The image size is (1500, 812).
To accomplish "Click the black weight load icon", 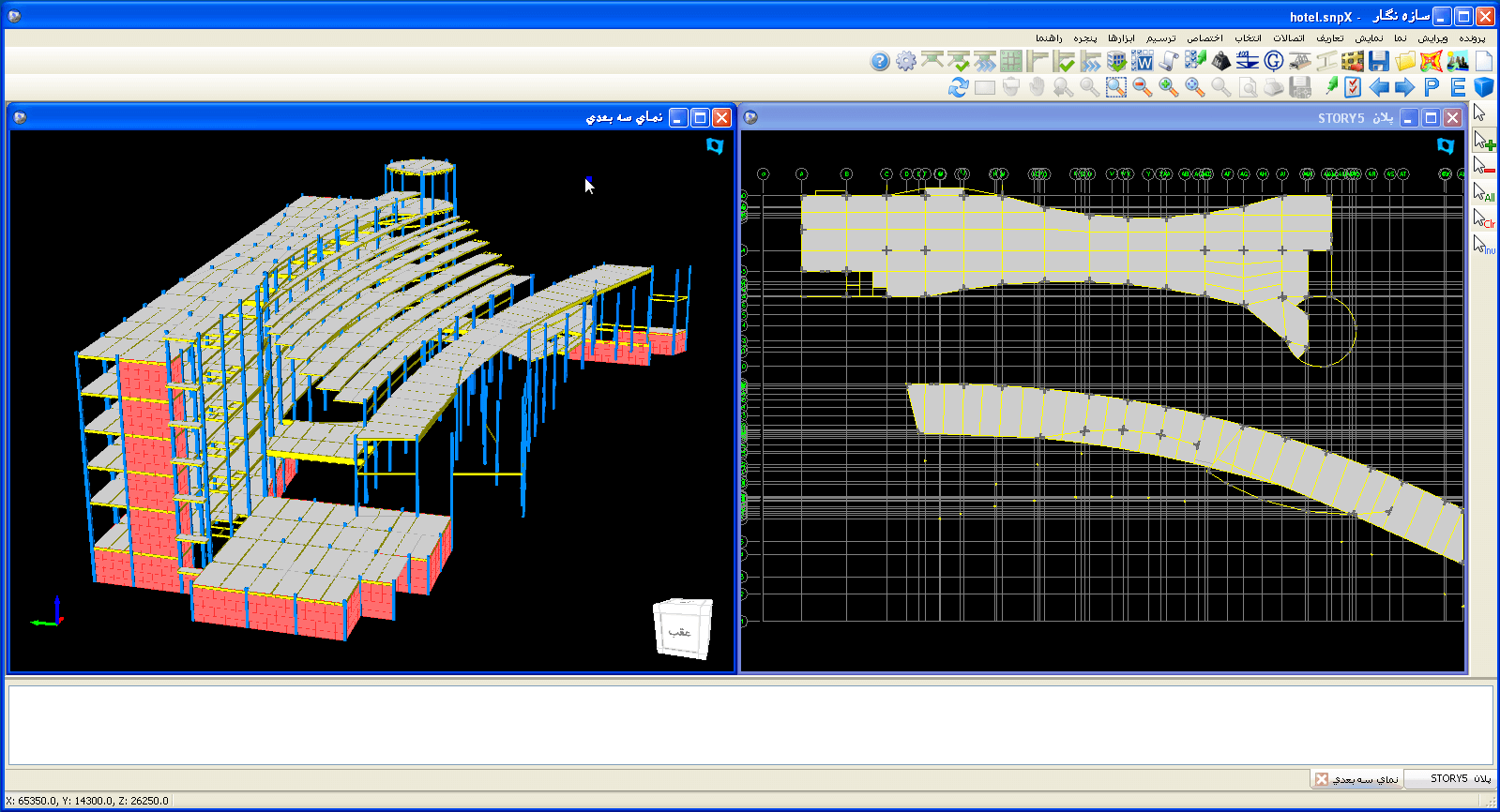I will click(x=1220, y=62).
